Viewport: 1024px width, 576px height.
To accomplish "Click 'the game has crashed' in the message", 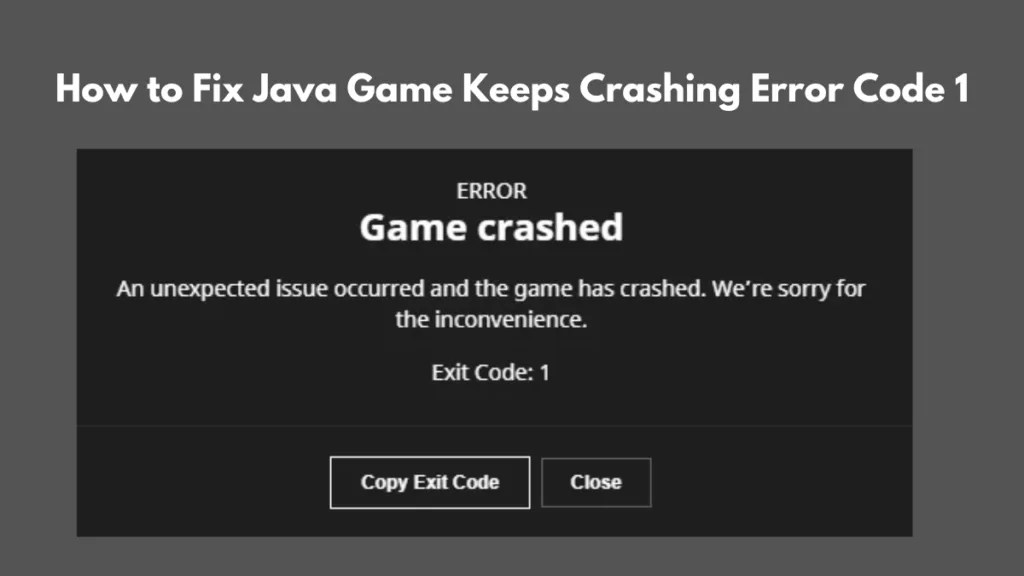I will click(x=590, y=289).
